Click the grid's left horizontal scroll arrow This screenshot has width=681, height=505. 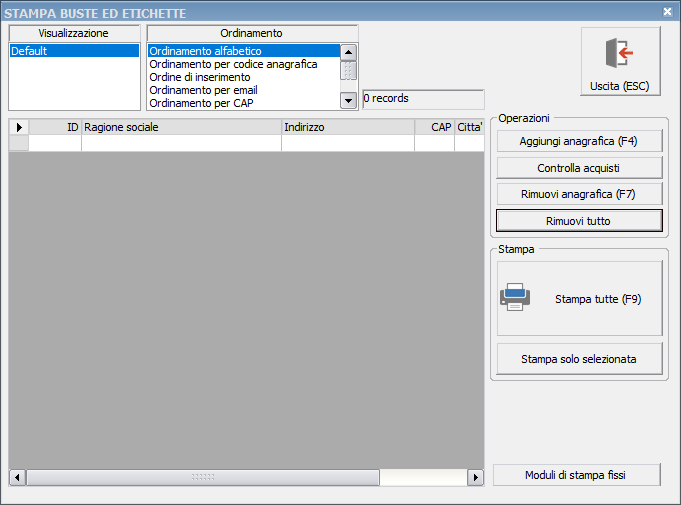click(x=17, y=478)
